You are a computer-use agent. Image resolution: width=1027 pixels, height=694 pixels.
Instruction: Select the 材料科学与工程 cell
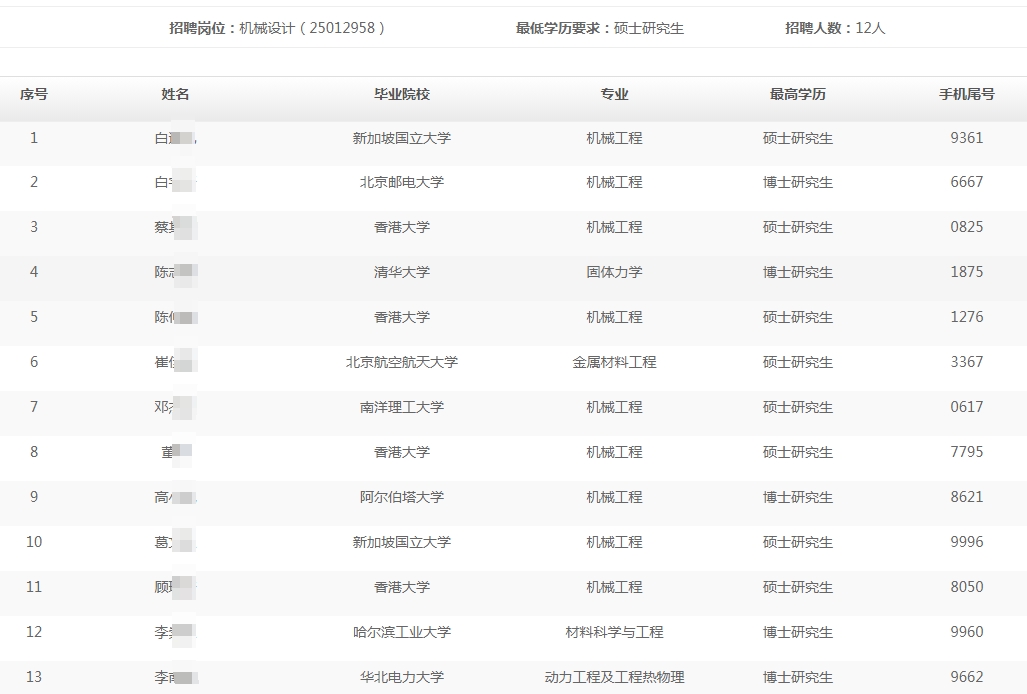coord(614,632)
